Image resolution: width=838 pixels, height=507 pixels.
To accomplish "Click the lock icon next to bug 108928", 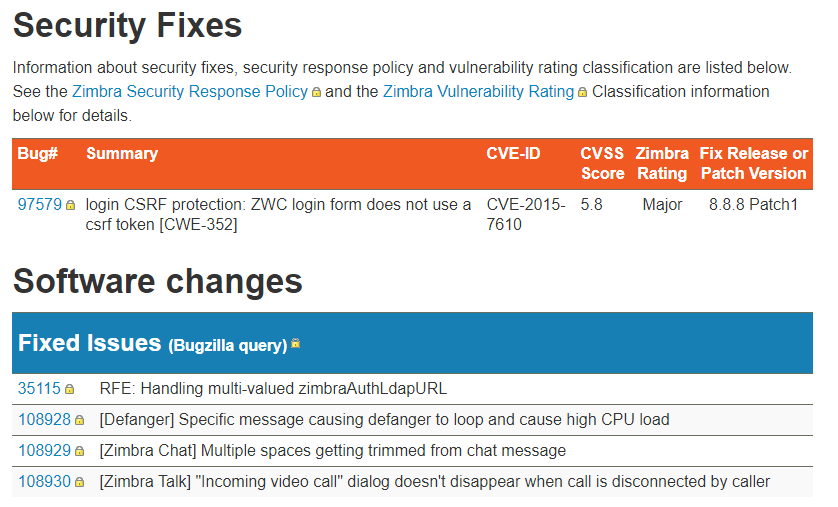I will 80,420.
